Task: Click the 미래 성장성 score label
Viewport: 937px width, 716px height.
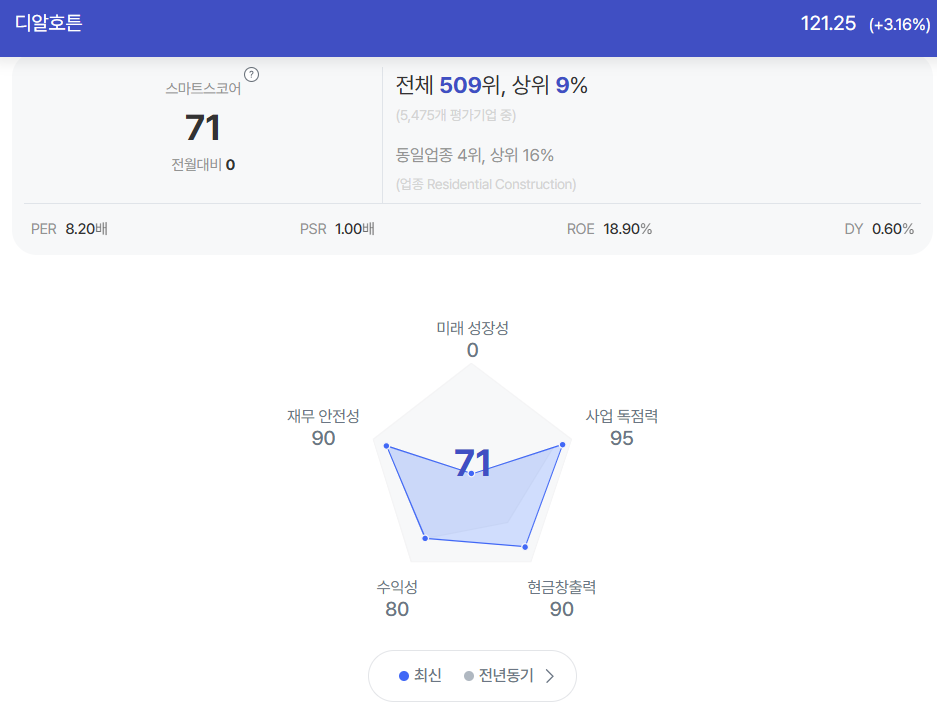Action: pos(472,328)
